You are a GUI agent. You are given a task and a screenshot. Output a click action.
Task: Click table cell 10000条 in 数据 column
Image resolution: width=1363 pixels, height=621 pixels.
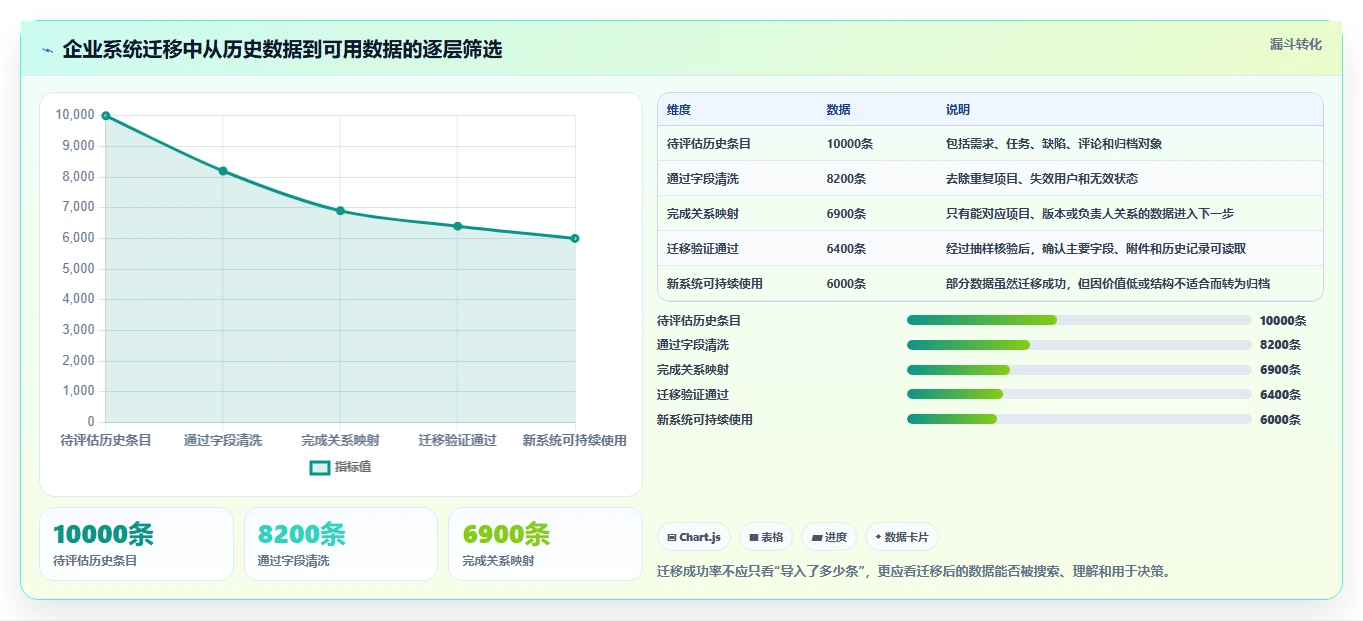(x=850, y=144)
